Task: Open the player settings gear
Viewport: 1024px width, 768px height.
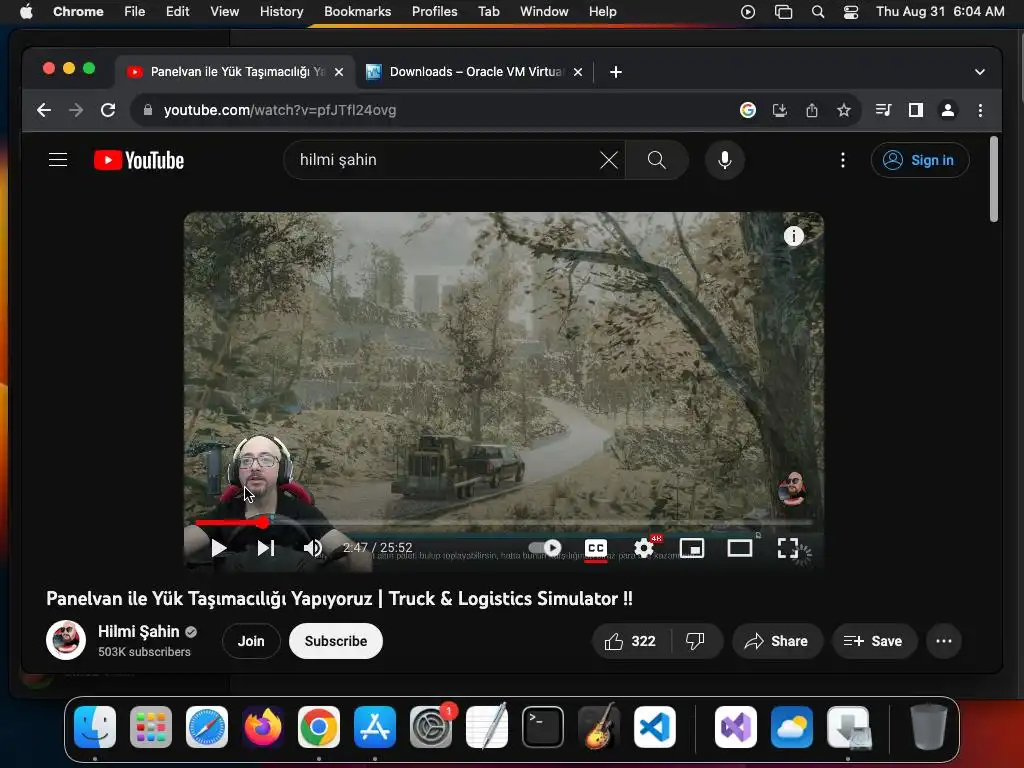Action: (x=644, y=548)
